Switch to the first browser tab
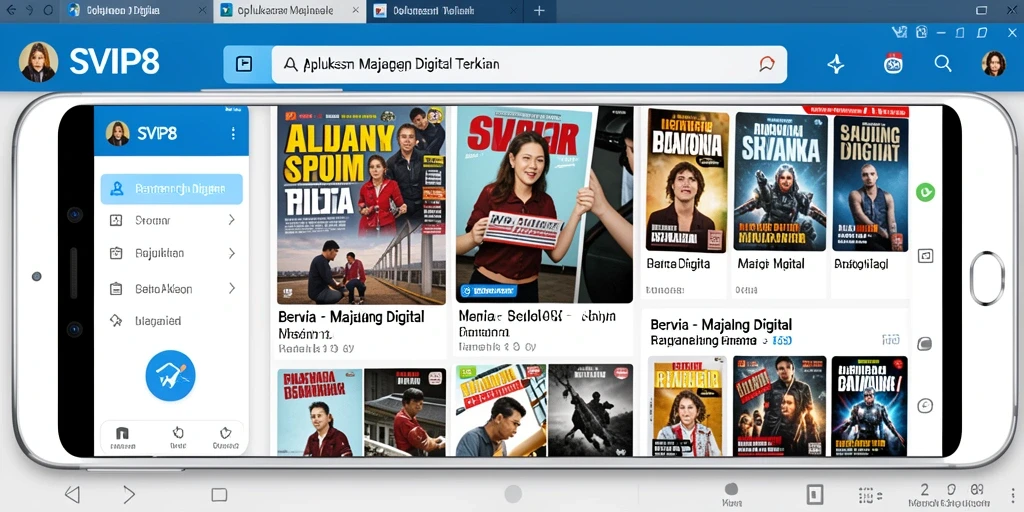 click(x=135, y=11)
